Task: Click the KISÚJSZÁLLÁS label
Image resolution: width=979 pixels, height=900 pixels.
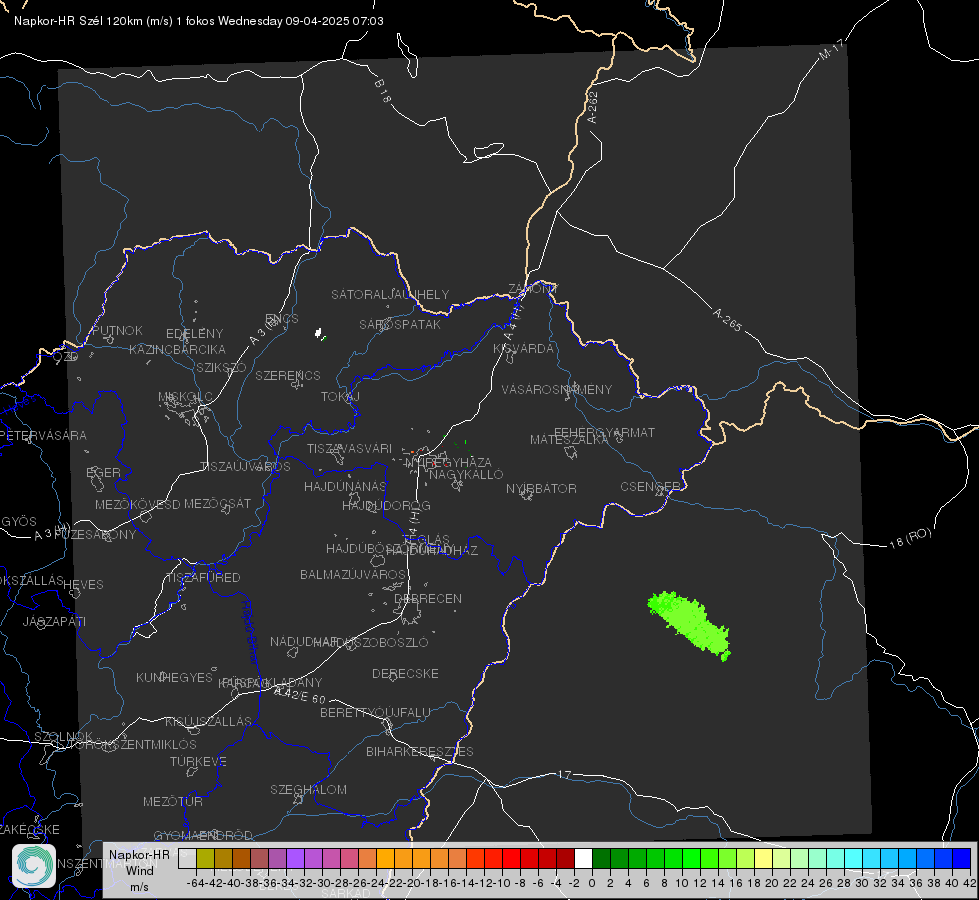Action: (209, 721)
